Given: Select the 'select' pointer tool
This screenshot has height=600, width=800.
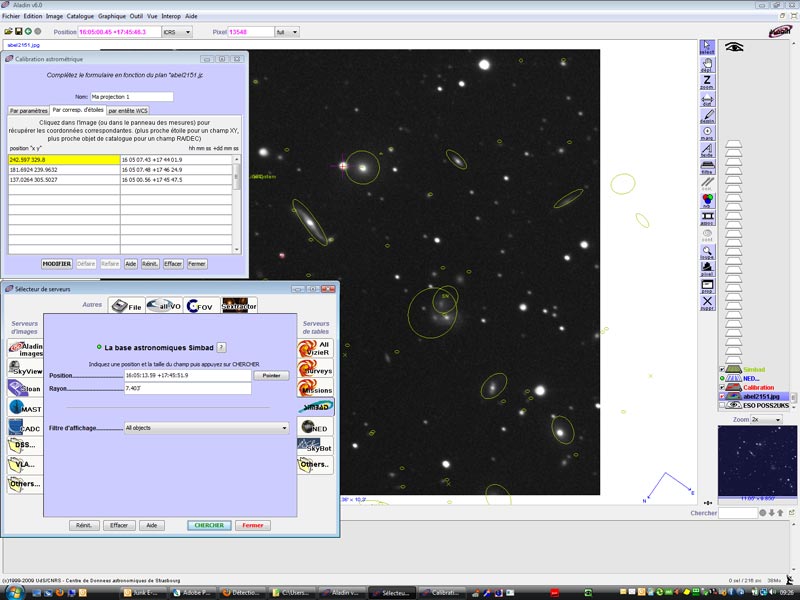Looking at the screenshot, I should click(x=707, y=47).
